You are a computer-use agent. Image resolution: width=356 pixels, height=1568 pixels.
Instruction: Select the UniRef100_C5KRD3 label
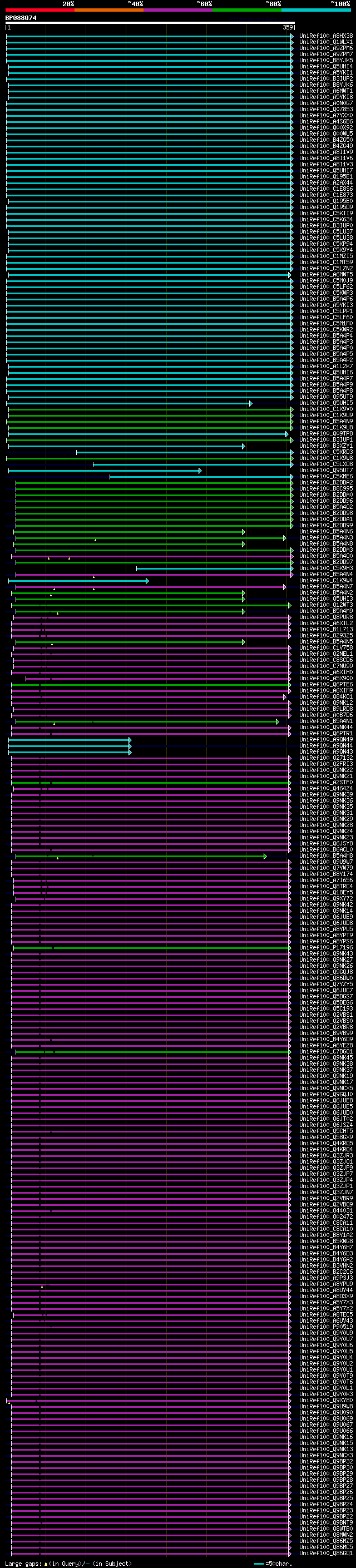coord(325,452)
